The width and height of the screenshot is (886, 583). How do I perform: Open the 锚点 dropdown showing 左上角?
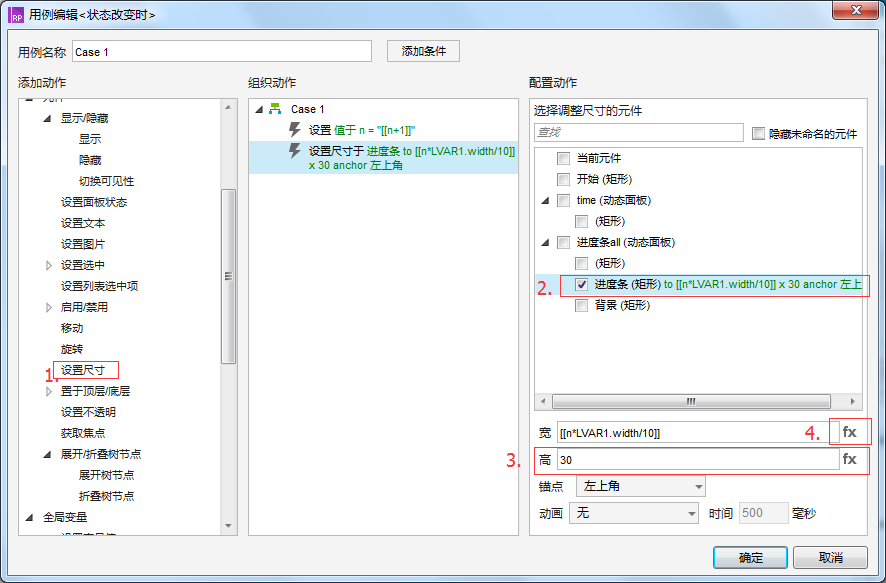pos(641,486)
